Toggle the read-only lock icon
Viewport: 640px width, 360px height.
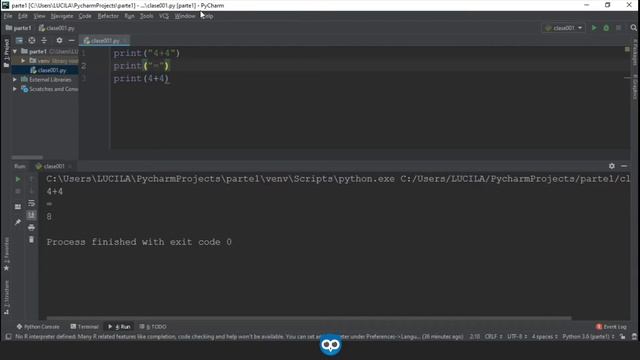click(622, 337)
